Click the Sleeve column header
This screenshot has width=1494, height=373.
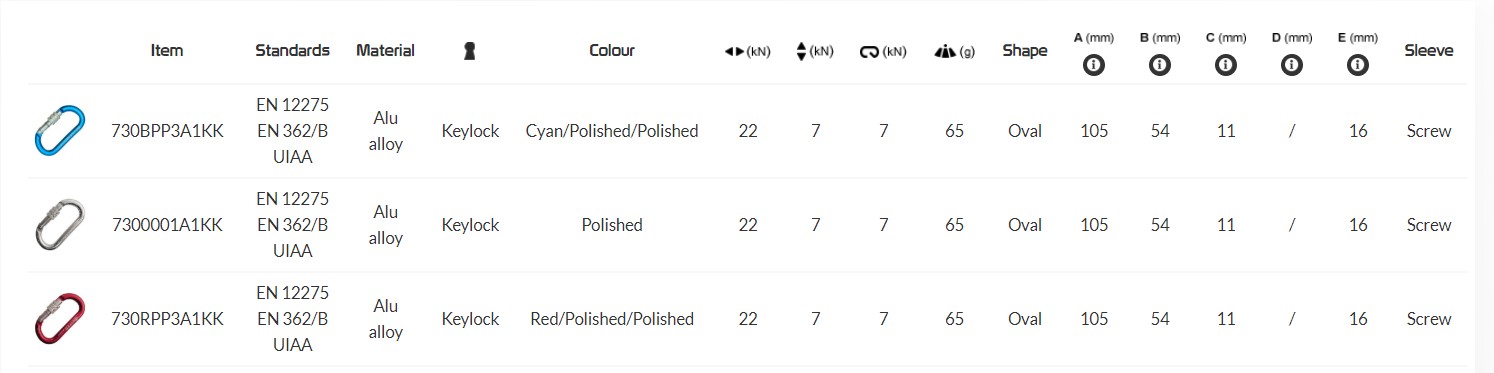pyautogui.click(x=1429, y=50)
